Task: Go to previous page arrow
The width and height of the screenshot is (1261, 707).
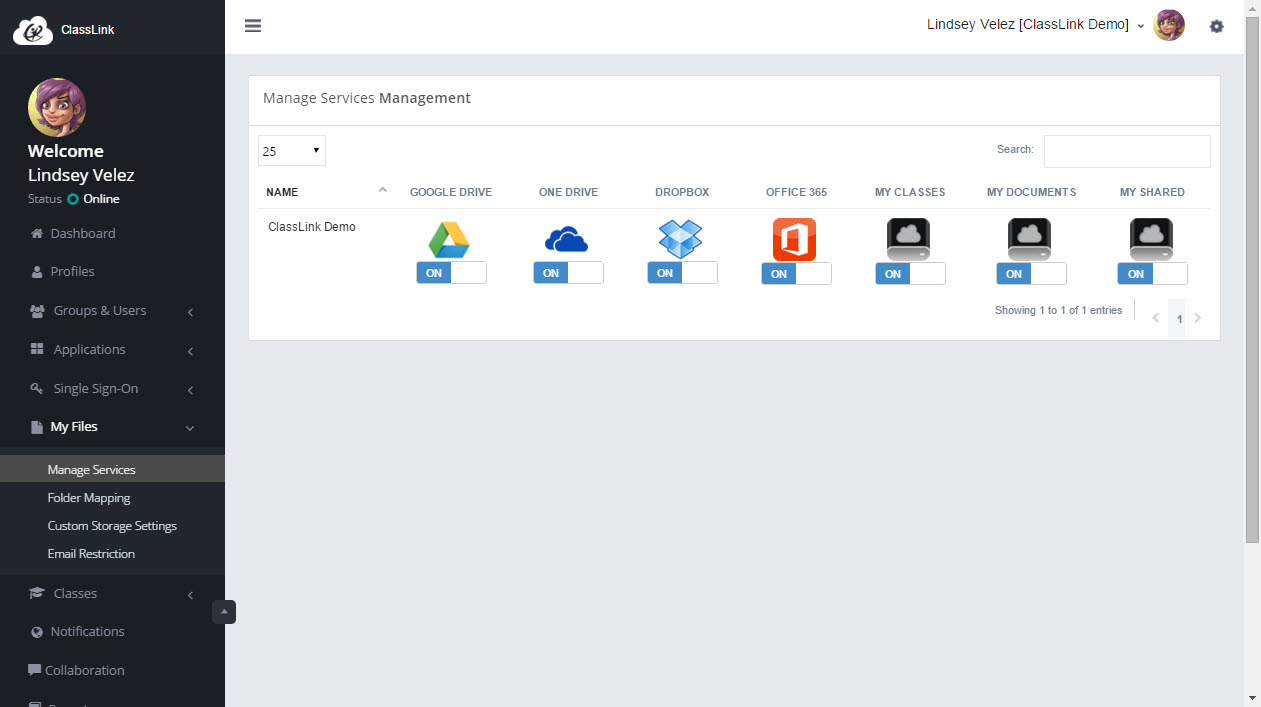Action: click(1155, 318)
